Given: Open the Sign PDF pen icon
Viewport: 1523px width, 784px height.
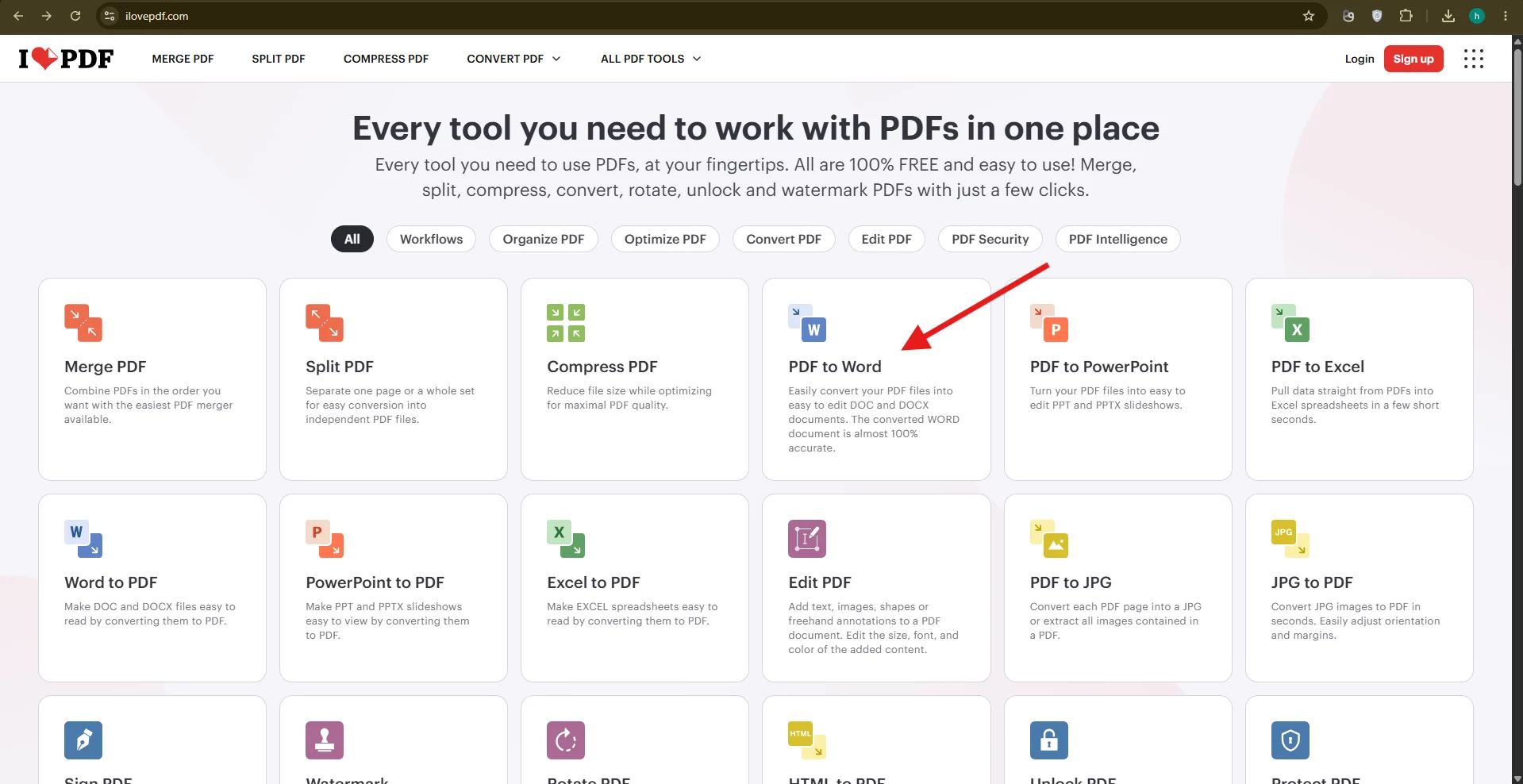Looking at the screenshot, I should [83, 740].
